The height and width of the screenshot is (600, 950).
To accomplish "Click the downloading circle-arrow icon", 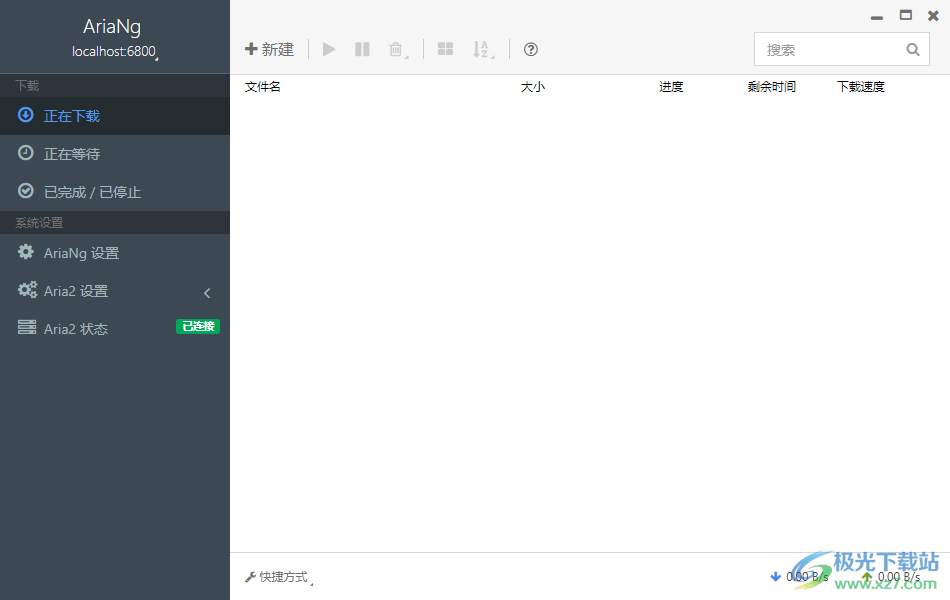I will pyautogui.click(x=25, y=115).
